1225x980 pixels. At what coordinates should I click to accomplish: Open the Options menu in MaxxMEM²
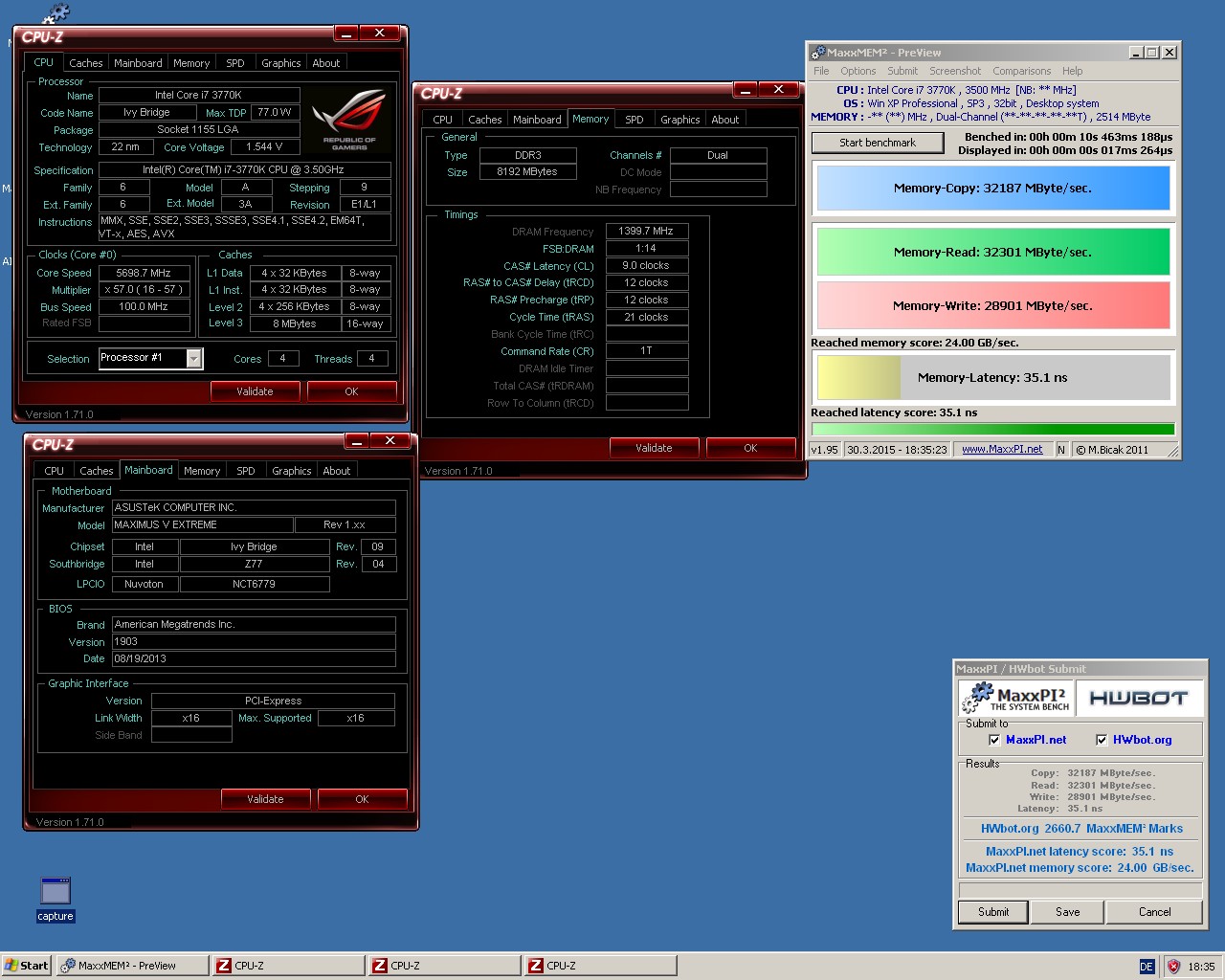click(x=857, y=71)
